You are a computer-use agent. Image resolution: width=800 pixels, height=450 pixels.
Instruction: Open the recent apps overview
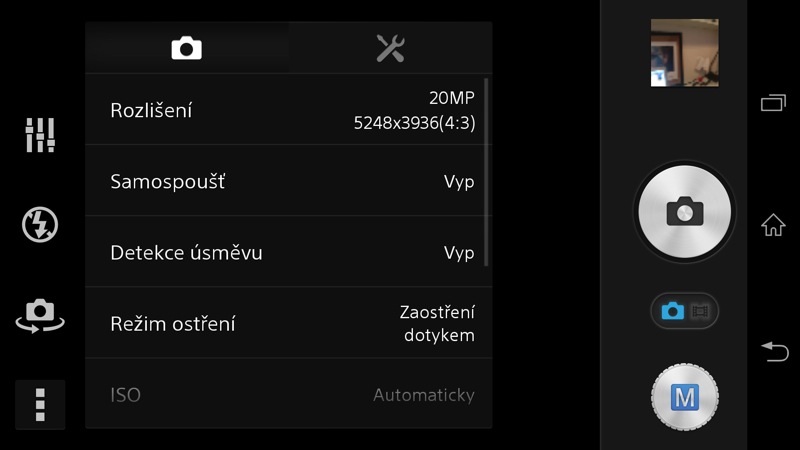click(x=773, y=103)
